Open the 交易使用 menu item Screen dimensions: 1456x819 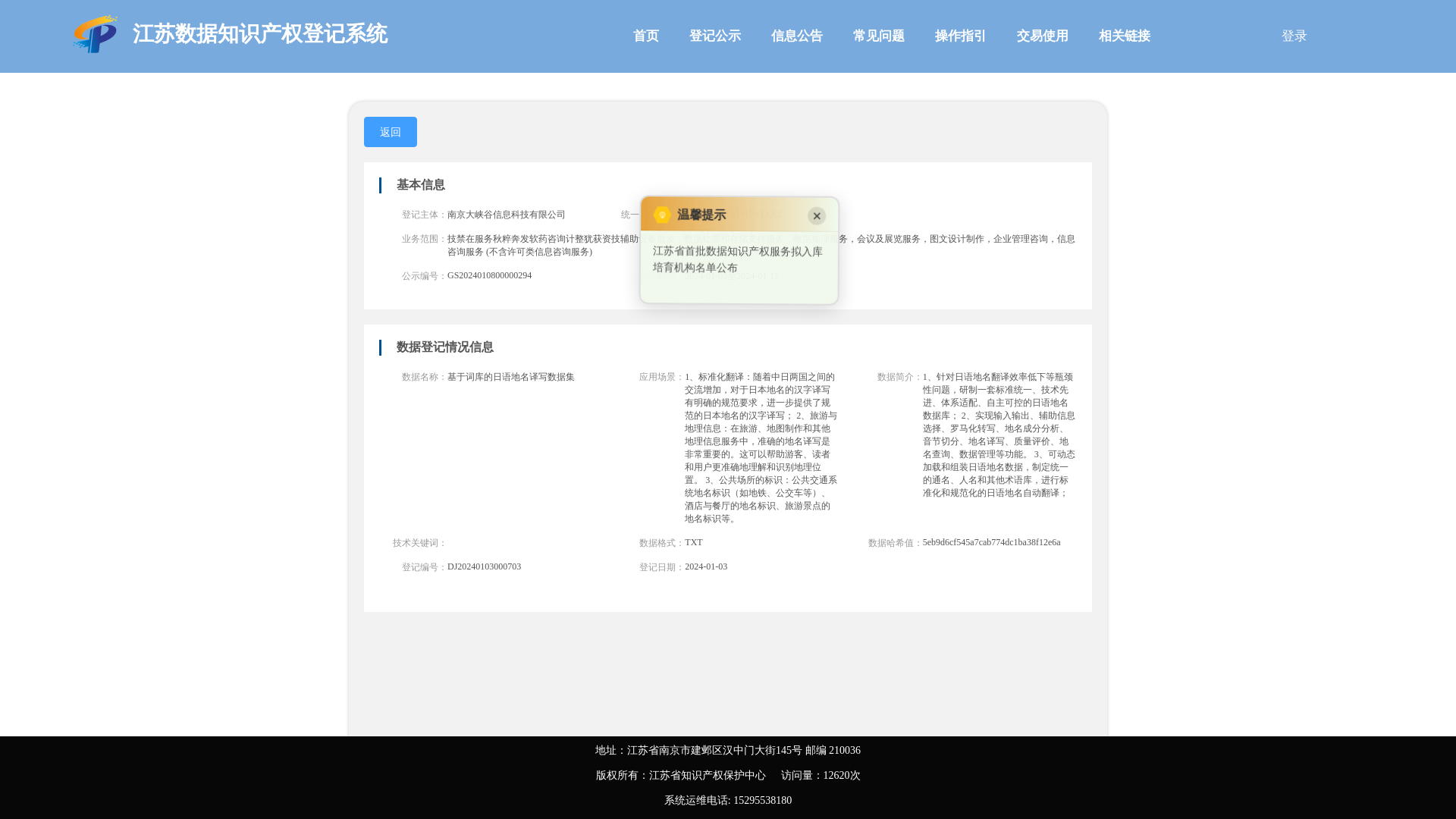1043,36
